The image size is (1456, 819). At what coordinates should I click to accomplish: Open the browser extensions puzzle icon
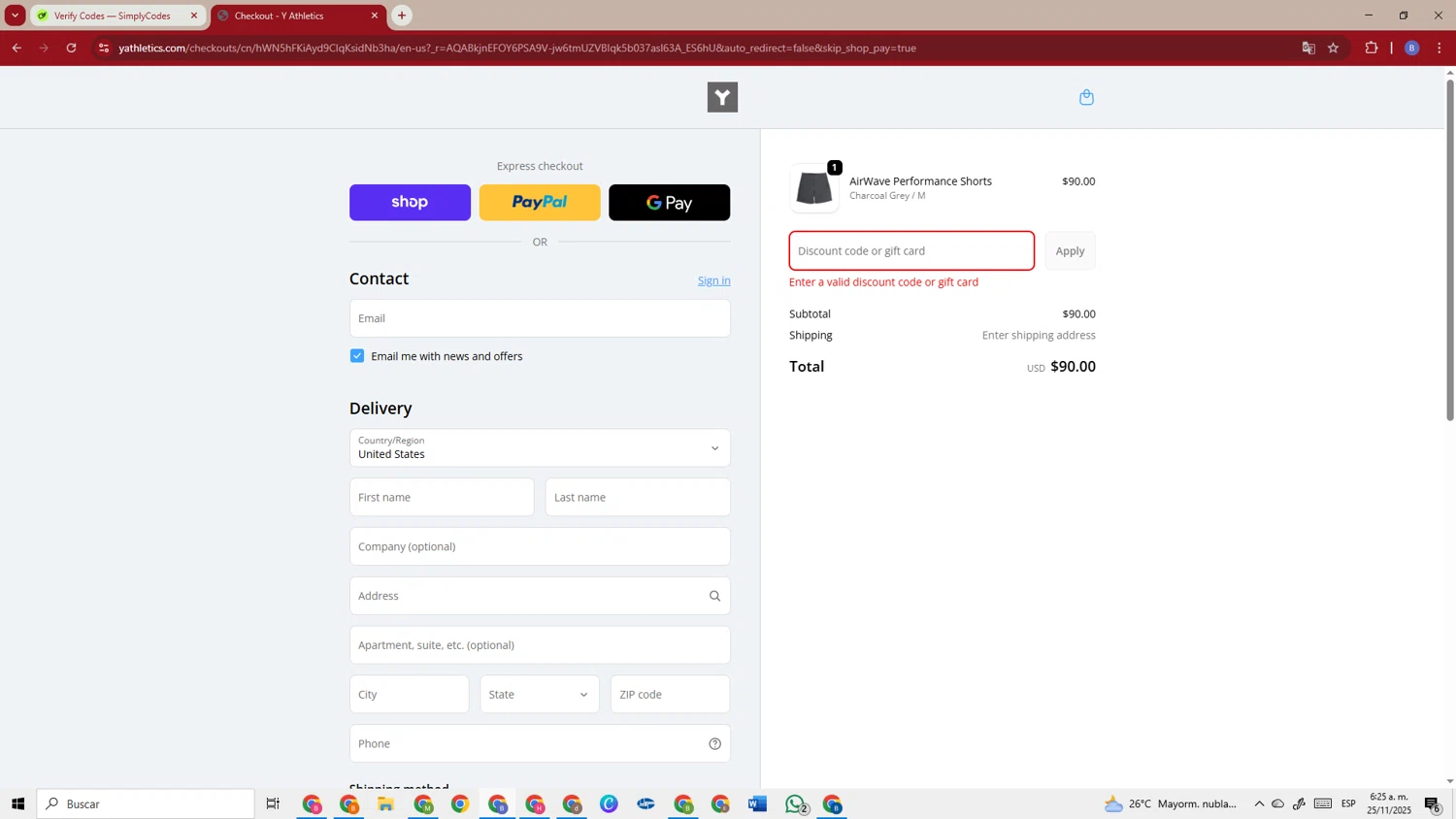(1371, 48)
